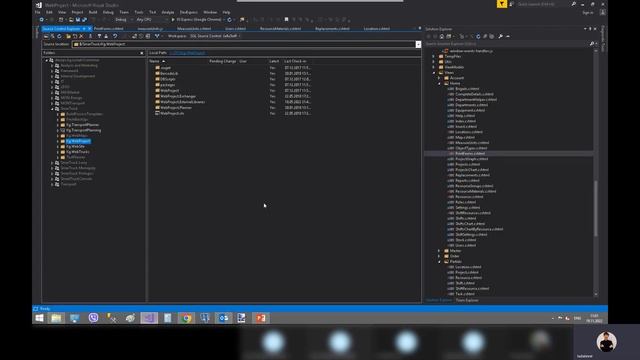Expand the Master folder in Solution Explorer
This screenshot has height=360, width=640.
pyautogui.click(x=440, y=251)
